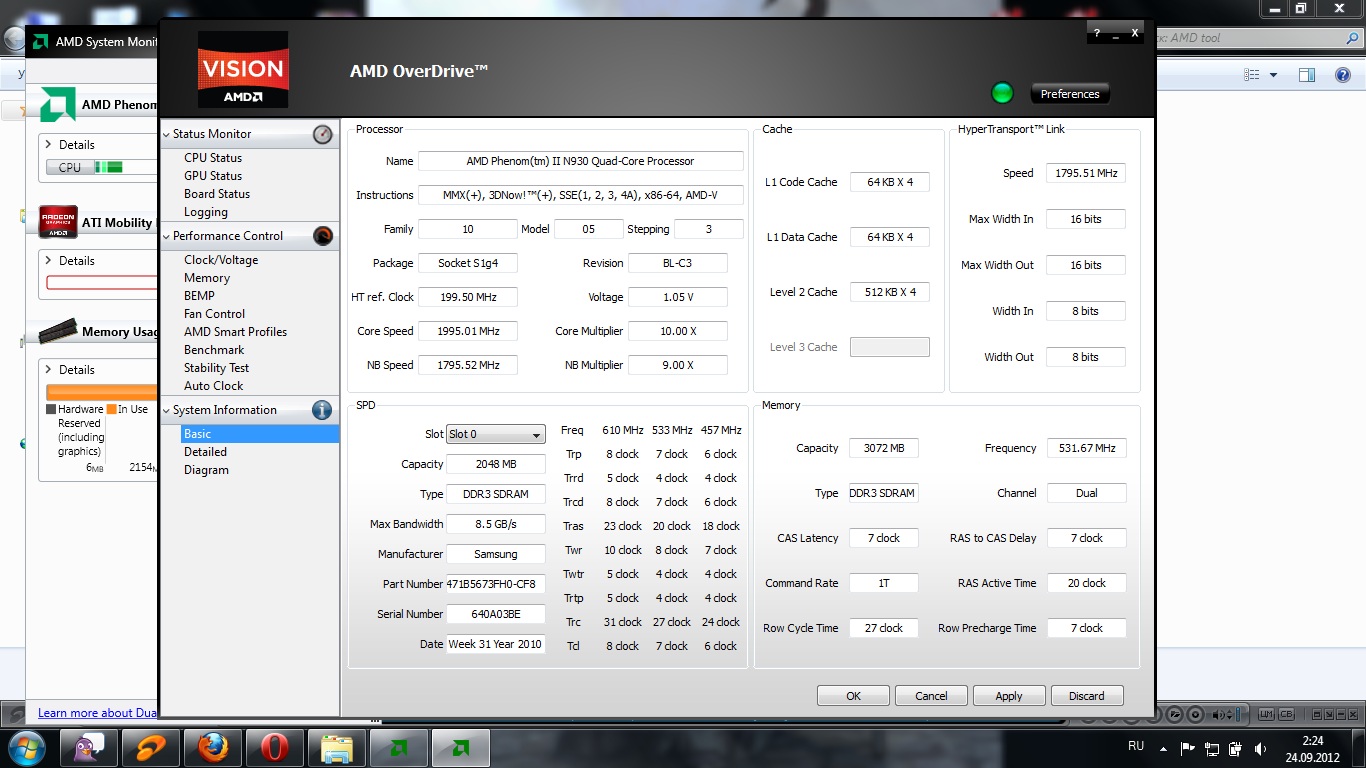Open the Stability Test page
The height and width of the screenshot is (768, 1366).
click(216, 368)
